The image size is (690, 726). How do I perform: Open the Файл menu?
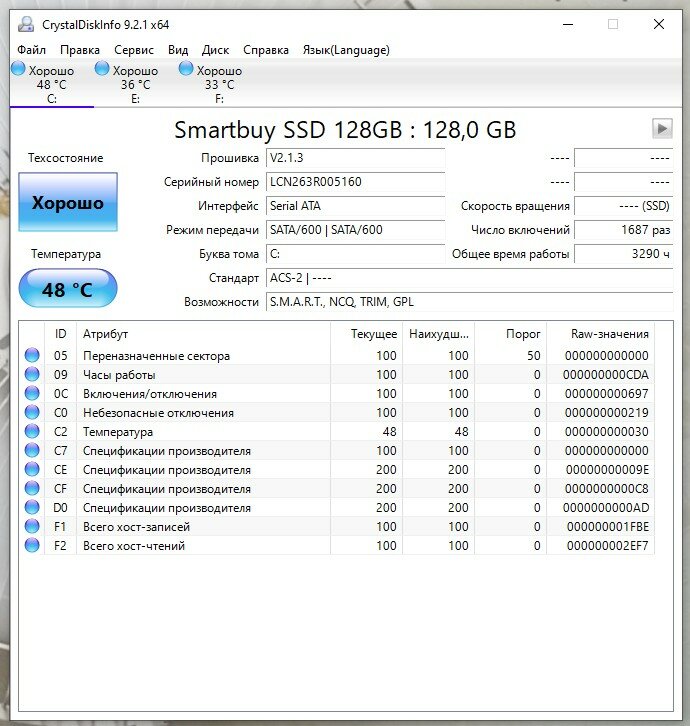pos(31,50)
